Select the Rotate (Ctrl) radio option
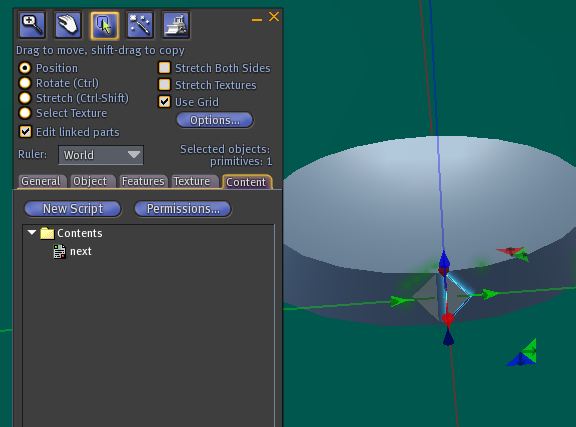This screenshot has width=576, height=427. tap(25, 83)
